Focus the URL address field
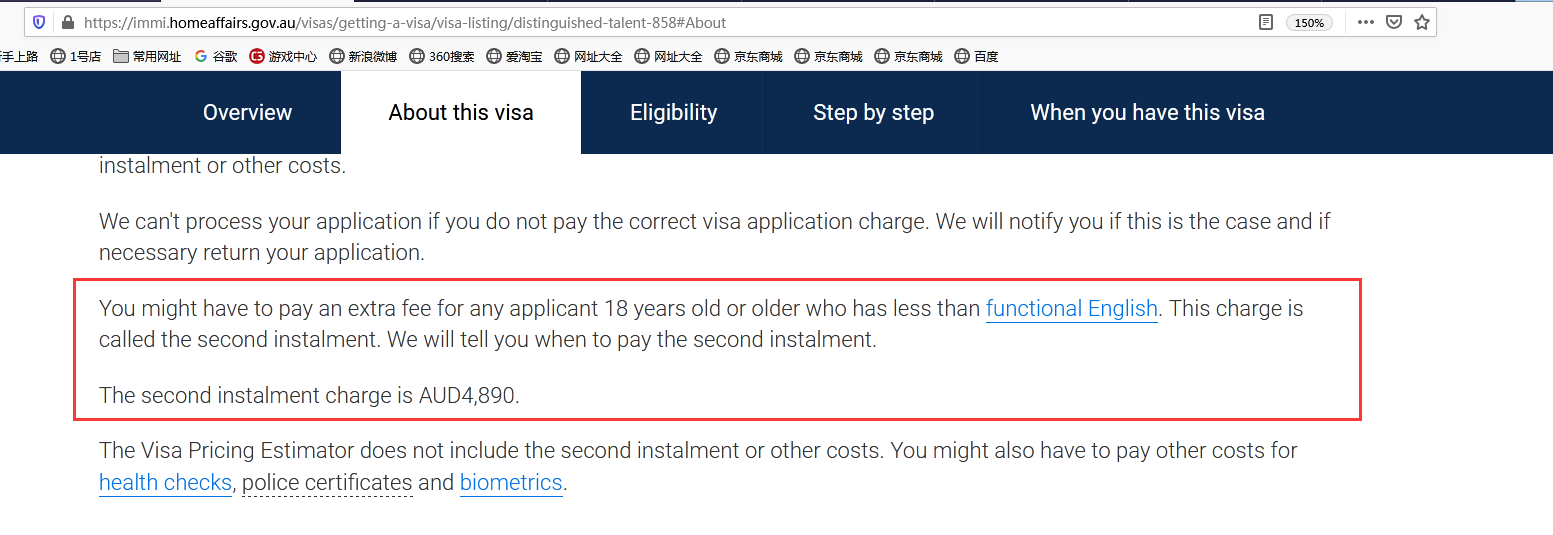Image resolution: width=1553 pixels, height=535 pixels. click(660, 22)
